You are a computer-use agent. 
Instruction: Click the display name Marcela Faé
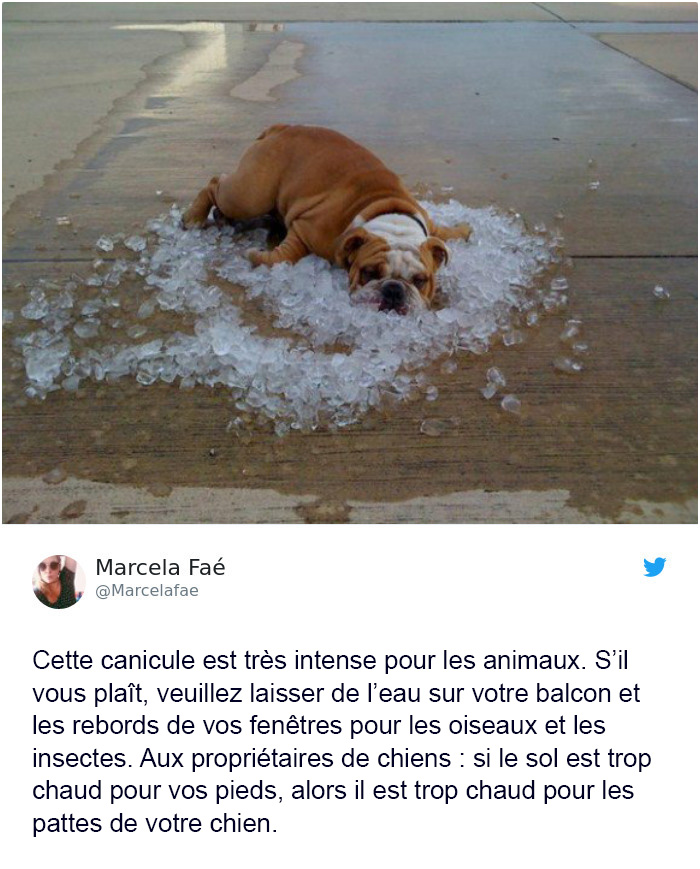tap(160, 568)
